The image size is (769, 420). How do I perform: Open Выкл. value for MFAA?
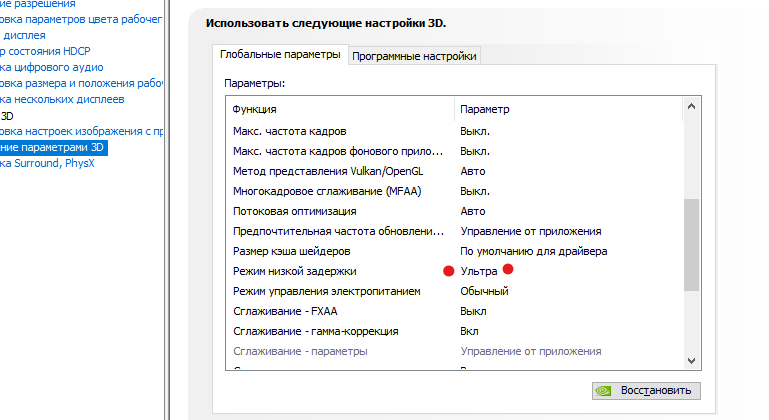[x=475, y=191]
